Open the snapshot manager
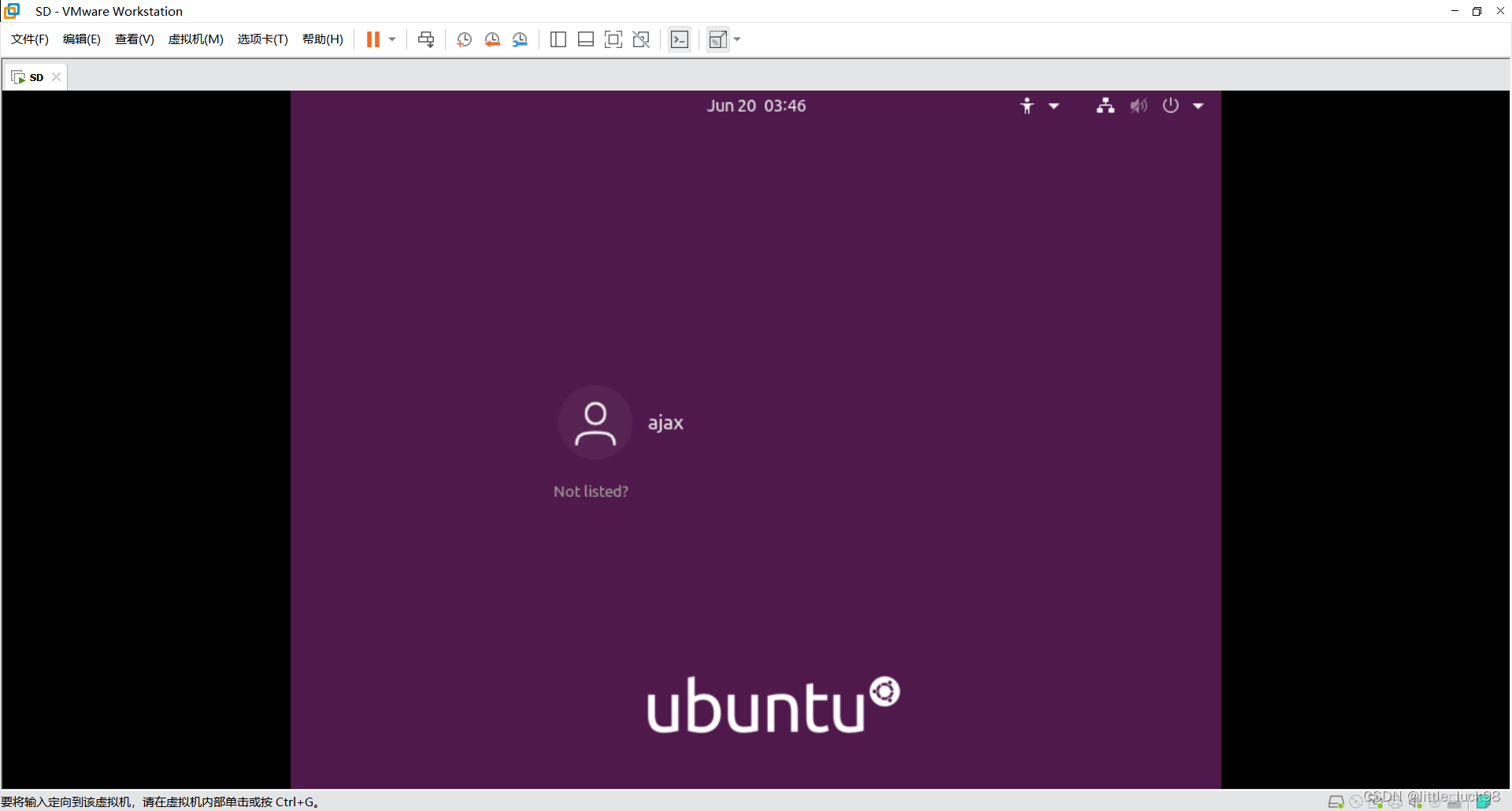Image resolution: width=1512 pixels, height=811 pixels. [x=521, y=39]
